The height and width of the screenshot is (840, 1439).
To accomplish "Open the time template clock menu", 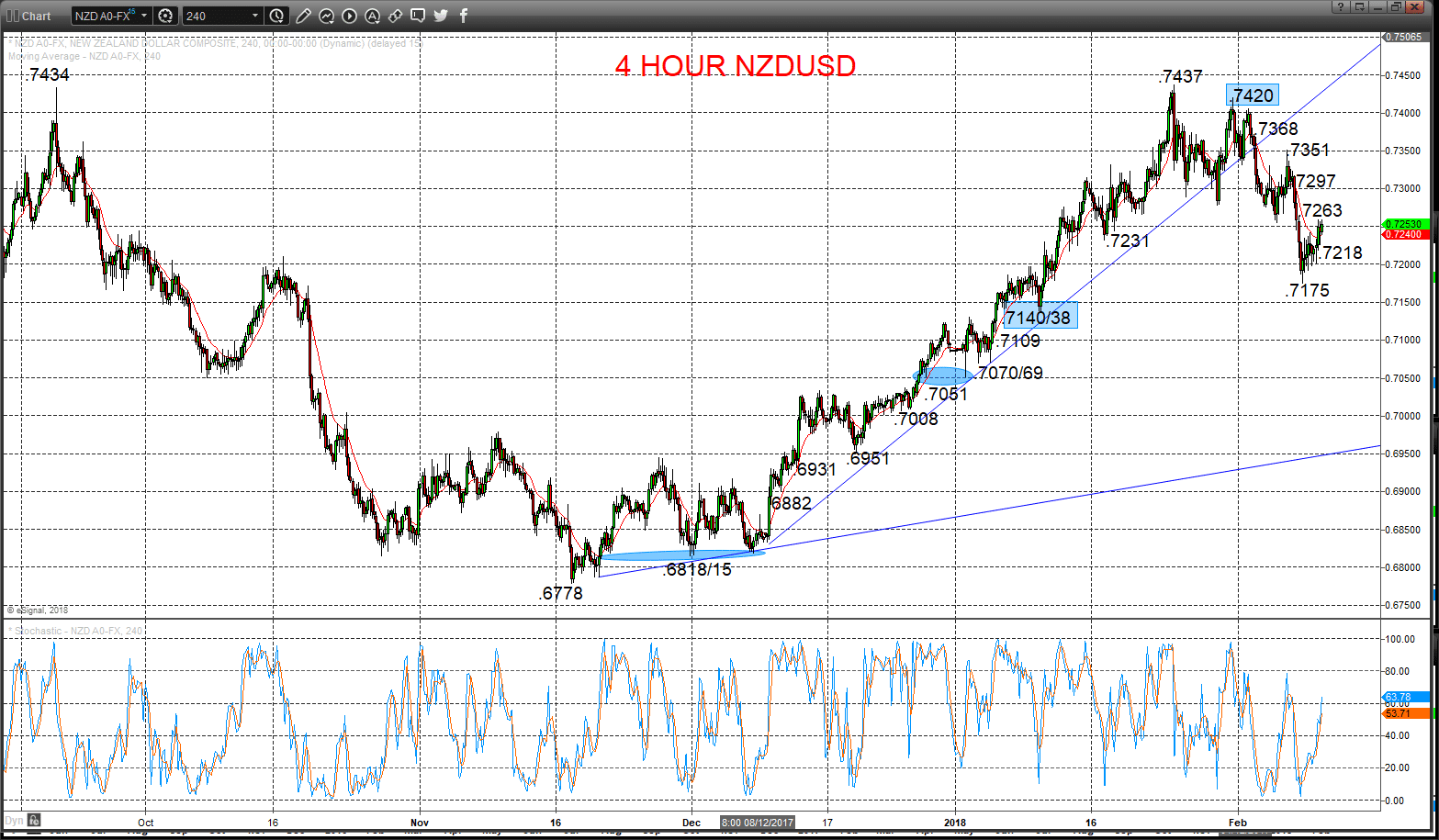I will [x=277, y=16].
